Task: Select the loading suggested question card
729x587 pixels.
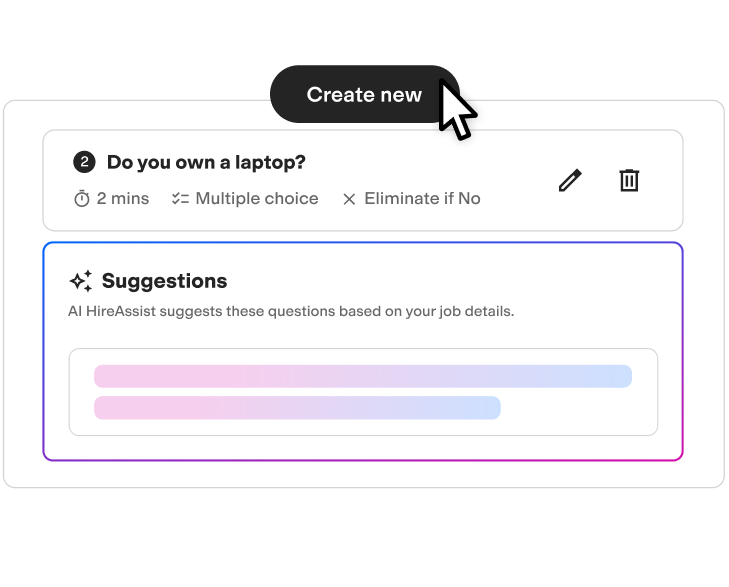Action: [x=364, y=392]
